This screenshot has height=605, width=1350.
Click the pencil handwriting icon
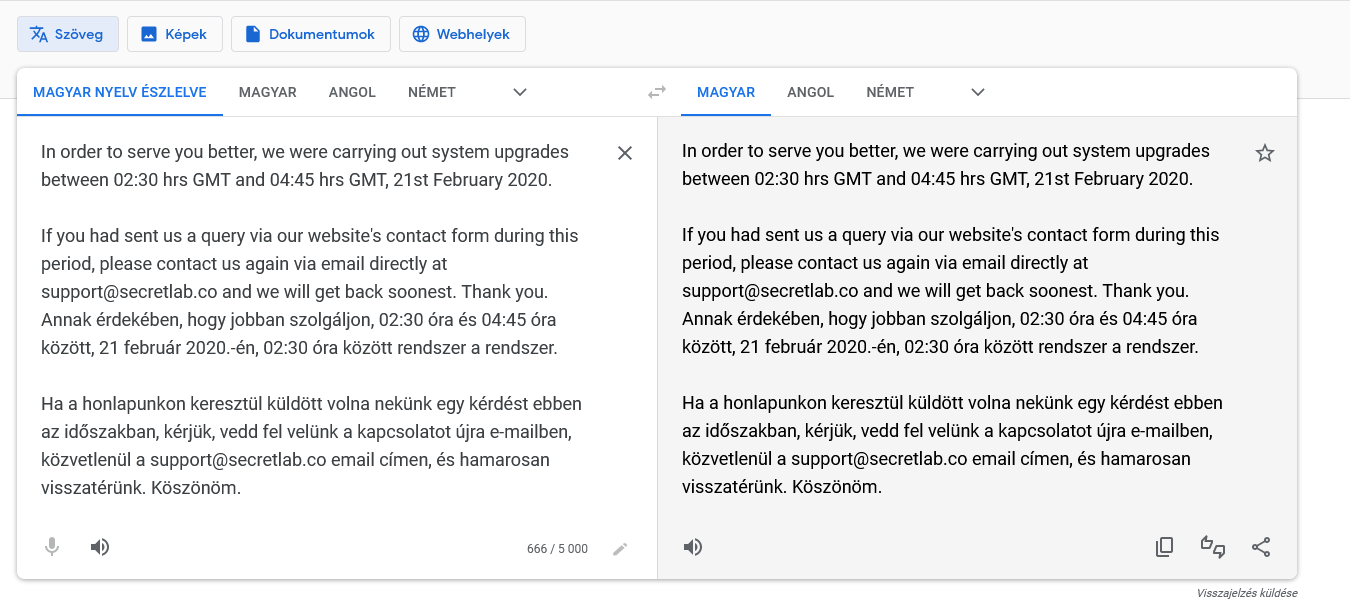click(x=620, y=548)
